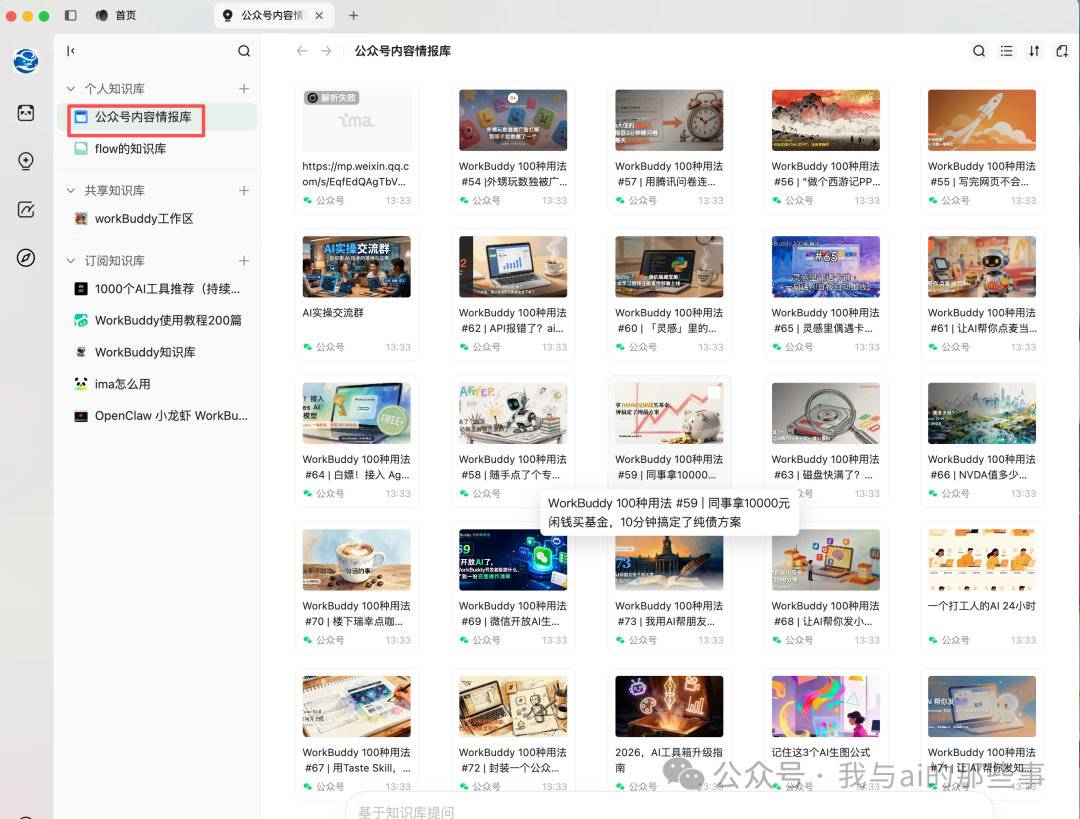Open the panda-face icon in the left rail
This screenshot has height=819, width=1080.
coord(25,113)
